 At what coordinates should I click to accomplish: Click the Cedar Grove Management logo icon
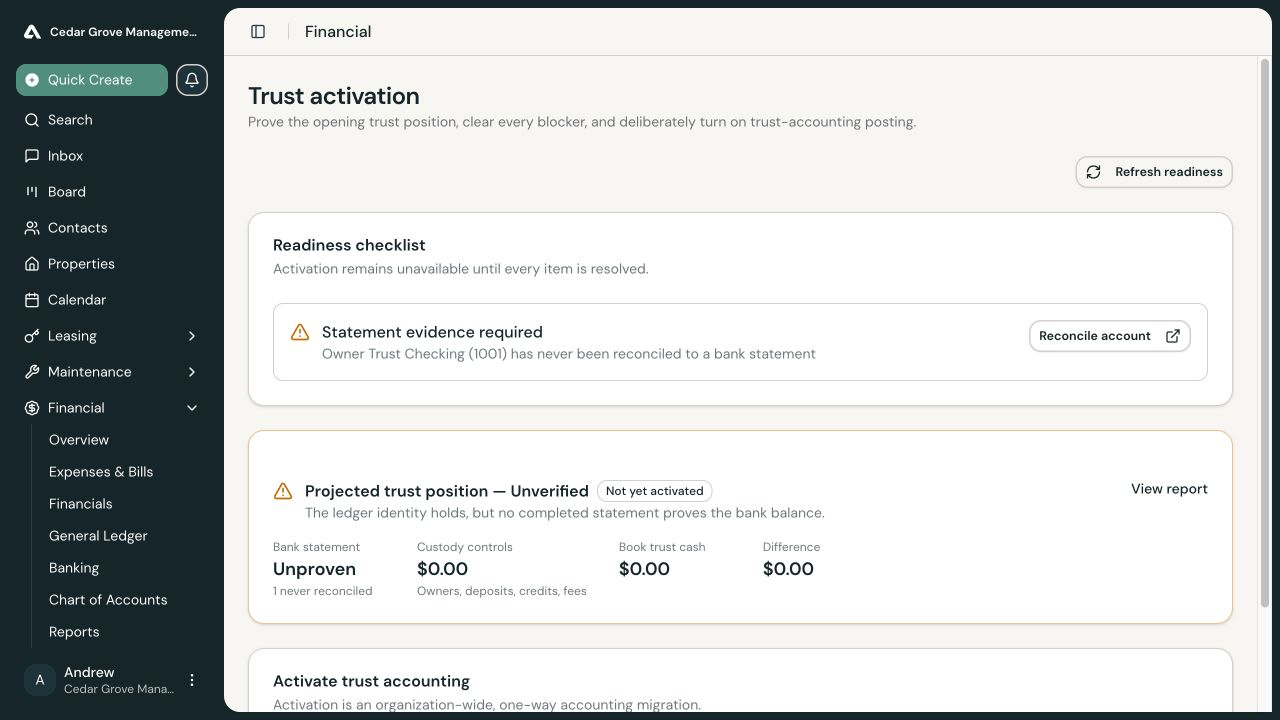point(32,32)
